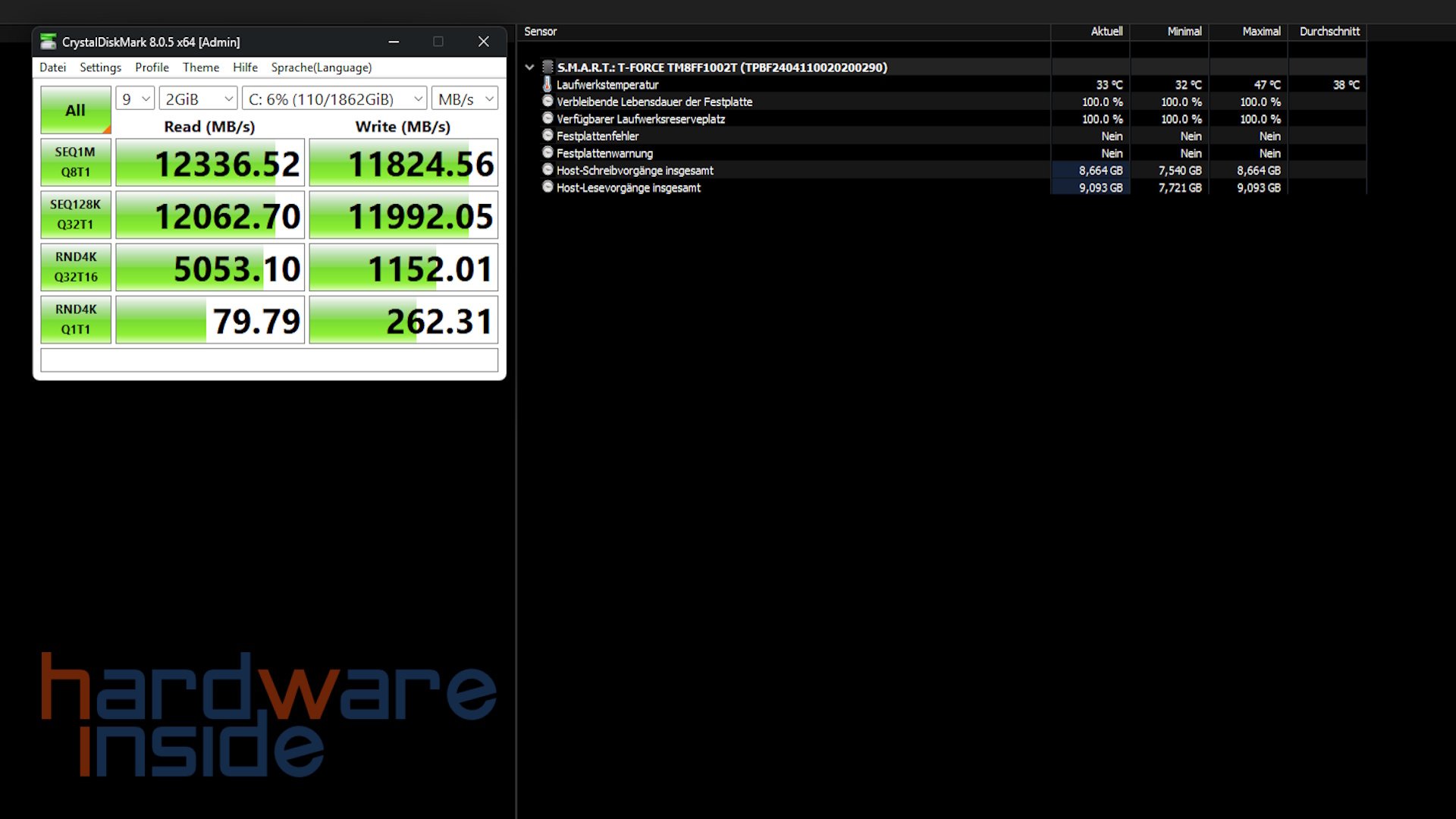Click icon beside Festplattenfehler sensor
This screenshot has width=1456, height=819.
coord(548,136)
